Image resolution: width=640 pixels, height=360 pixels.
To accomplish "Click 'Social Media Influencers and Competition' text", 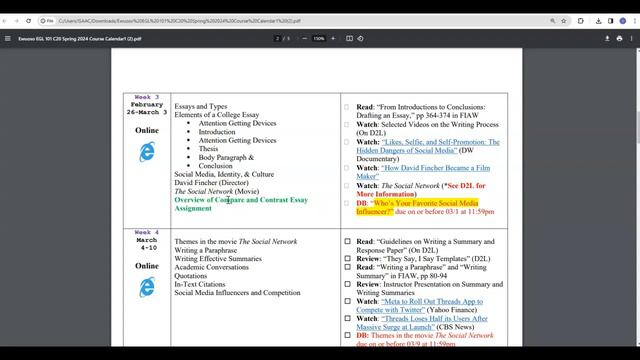I will [x=237, y=293].
